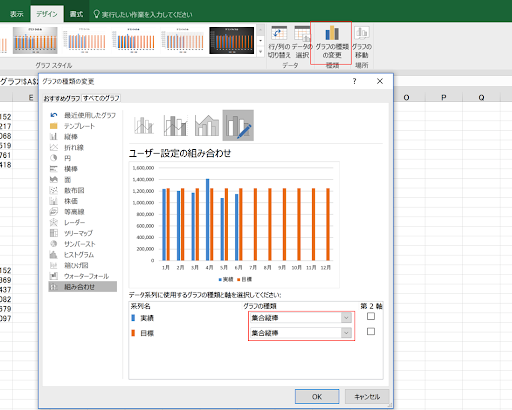Expand the chart styles gallery arrow
512x410 pixels.
coord(260,51)
